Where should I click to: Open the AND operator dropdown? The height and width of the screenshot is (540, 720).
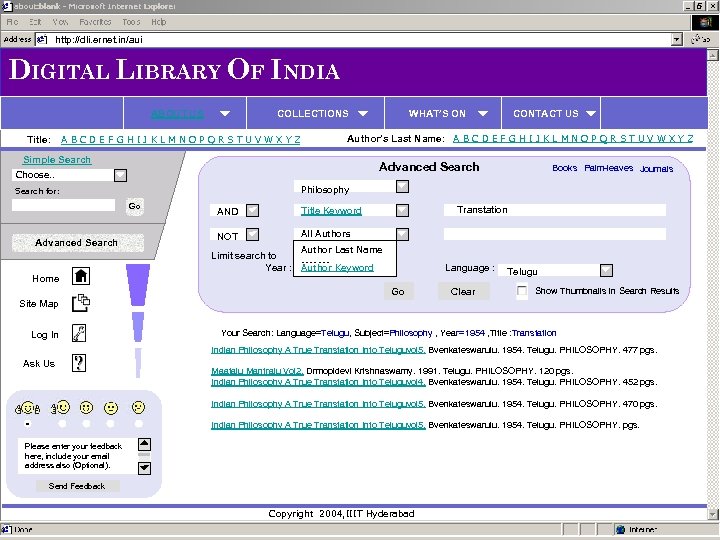253,210
